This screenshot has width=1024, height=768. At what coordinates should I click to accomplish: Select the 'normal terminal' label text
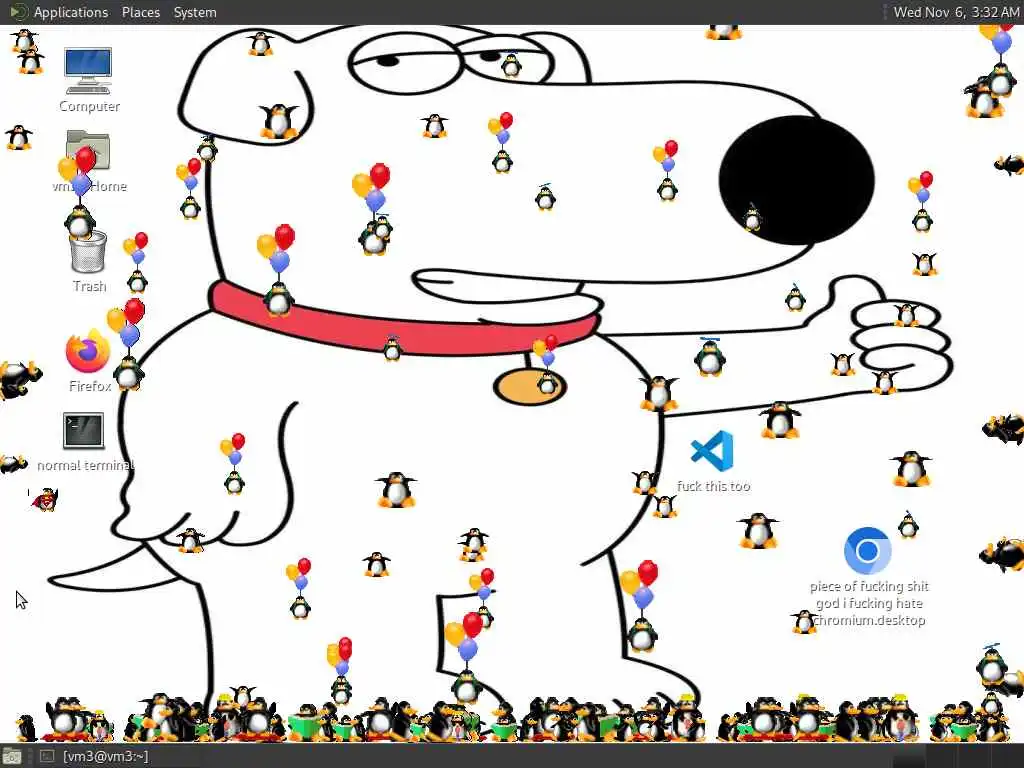pyautogui.click(x=86, y=465)
